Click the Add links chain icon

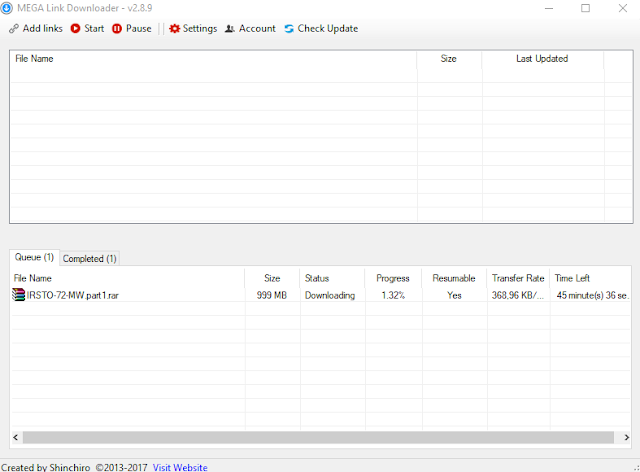pyautogui.click(x=14, y=29)
